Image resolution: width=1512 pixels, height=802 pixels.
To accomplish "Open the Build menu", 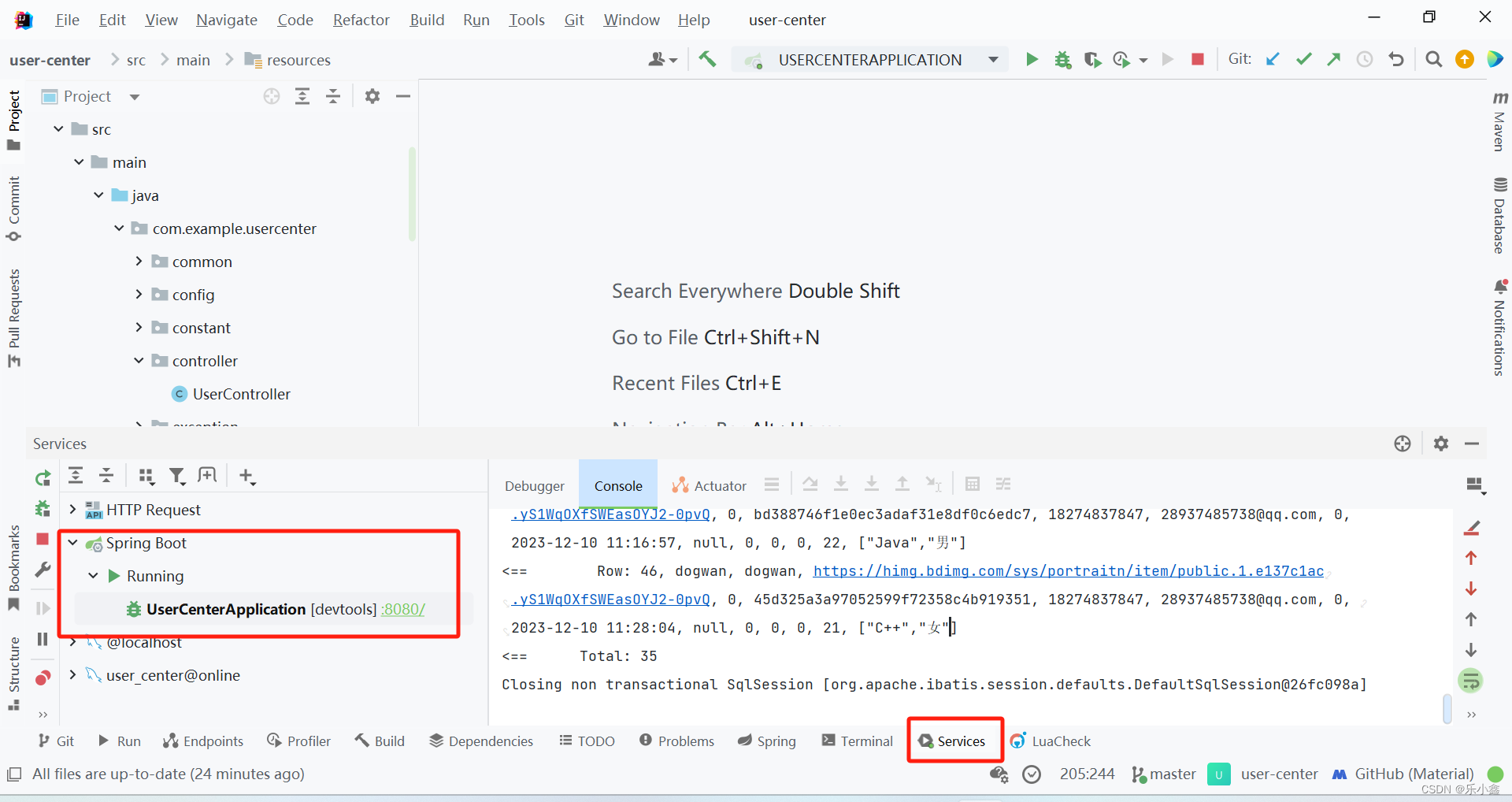I will pos(427,20).
